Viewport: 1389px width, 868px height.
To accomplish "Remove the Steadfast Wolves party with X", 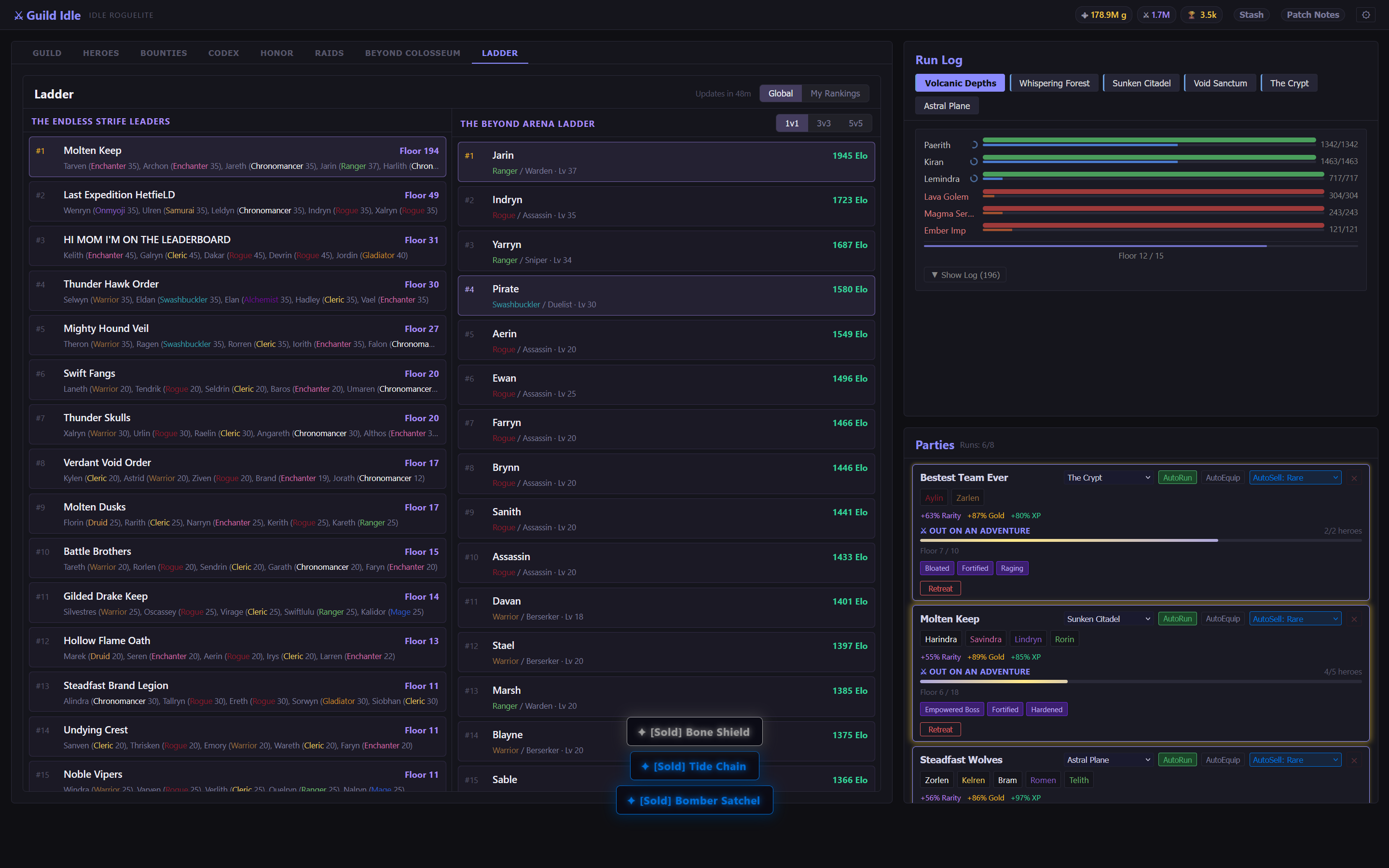I will pyautogui.click(x=1354, y=760).
